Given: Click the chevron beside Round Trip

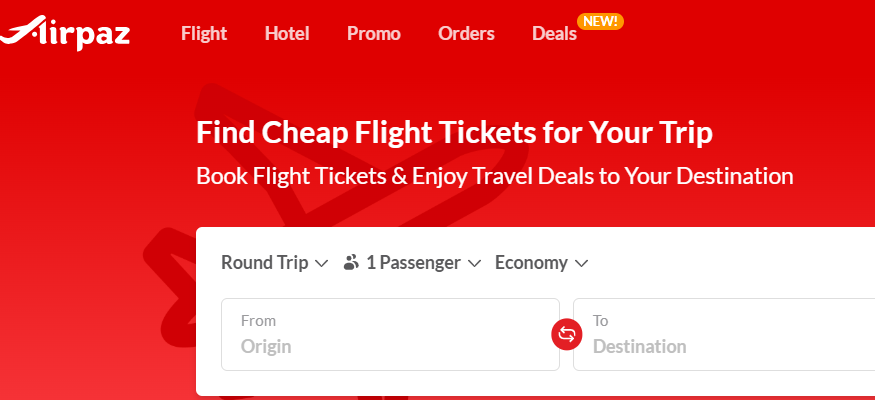Looking at the screenshot, I should 321,263.
